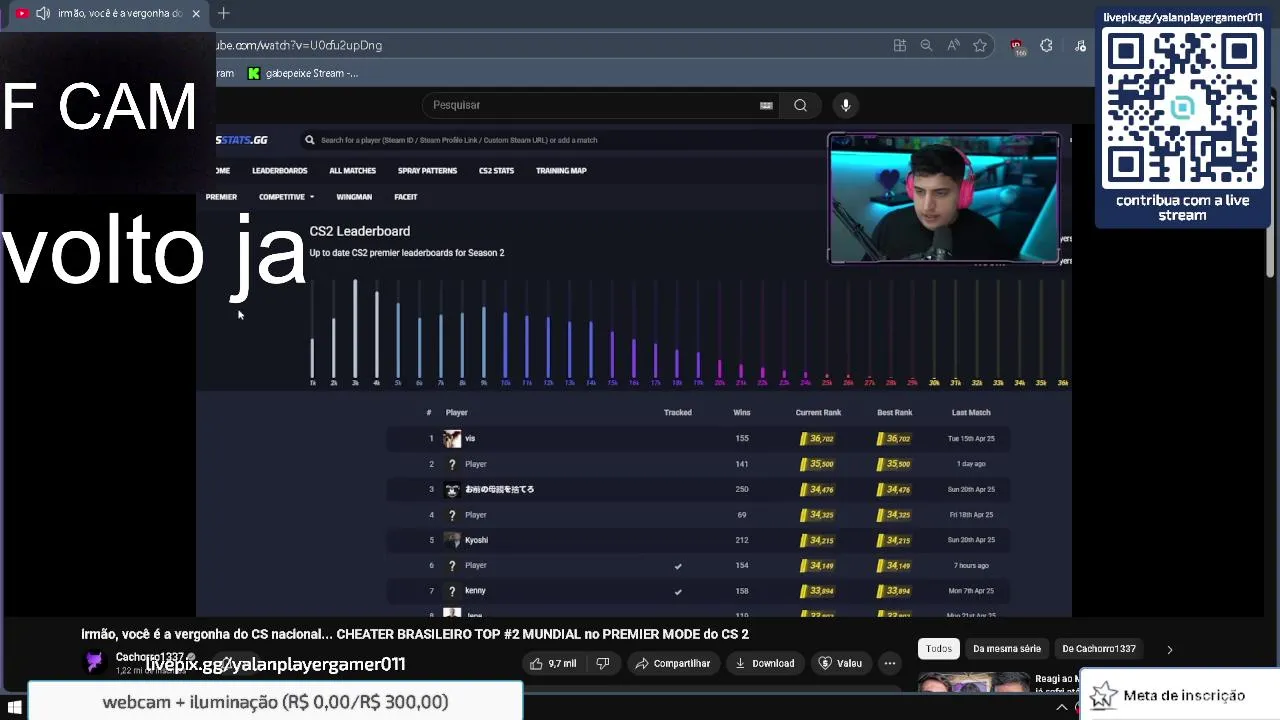This screenshot has width=1280, height=720.
Task: Open the video more options ellipsis
Action: pos(889,663)
